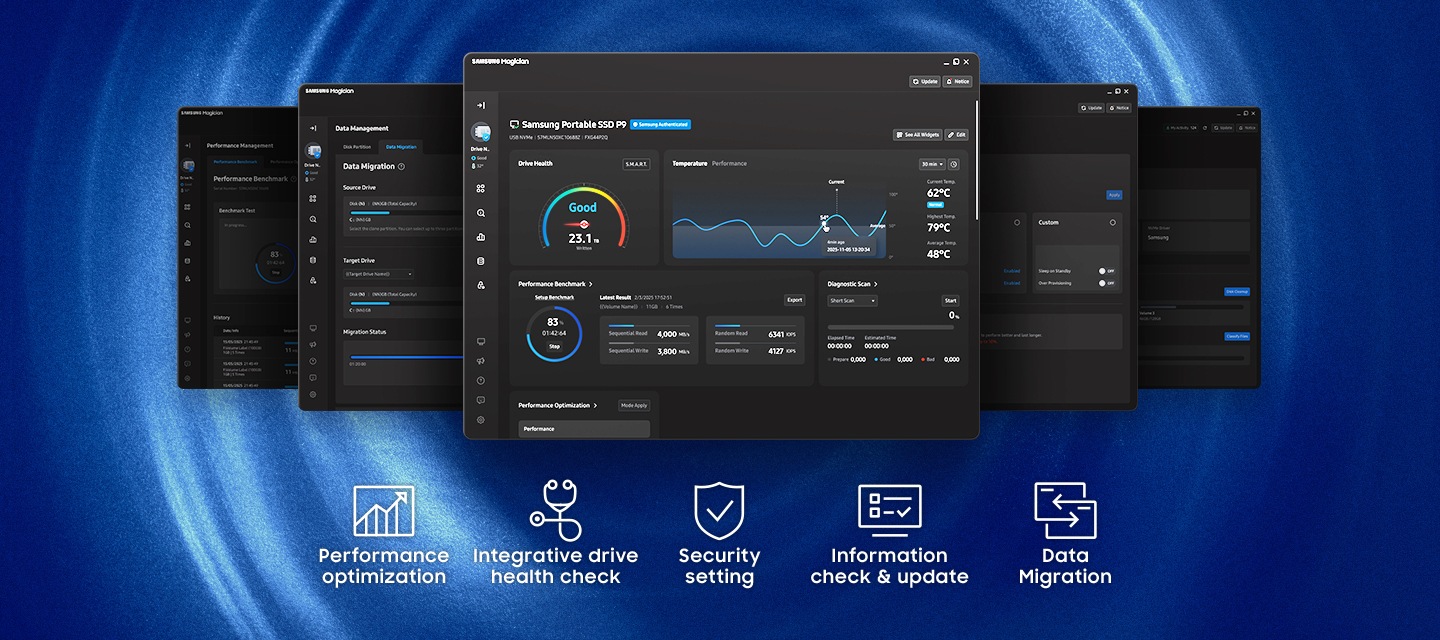Click the dashboard grid icon in the Data Management window

[x=313, y=198]
